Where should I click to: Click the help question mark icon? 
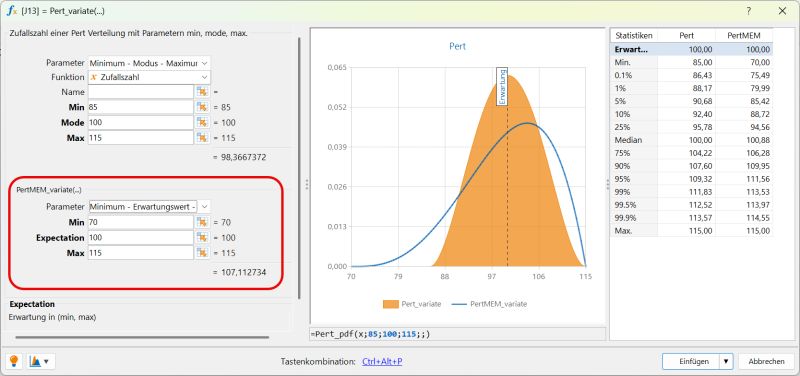(748, 11)
